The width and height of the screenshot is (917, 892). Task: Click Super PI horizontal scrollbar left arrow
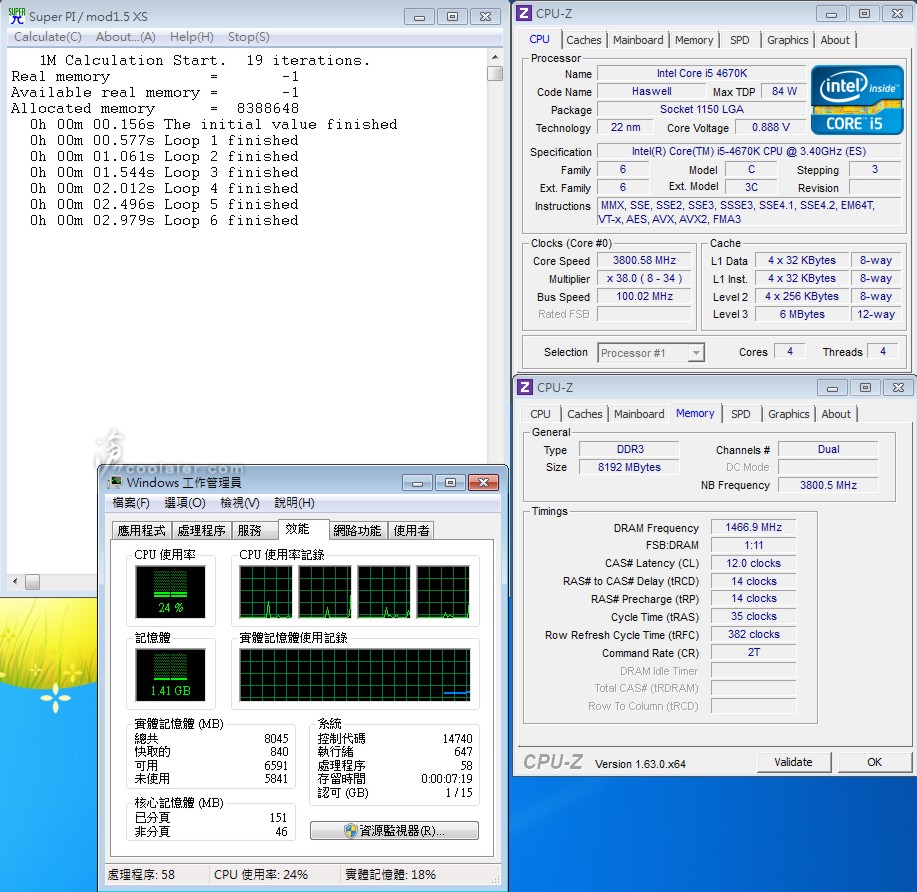(x=15, y=581)
